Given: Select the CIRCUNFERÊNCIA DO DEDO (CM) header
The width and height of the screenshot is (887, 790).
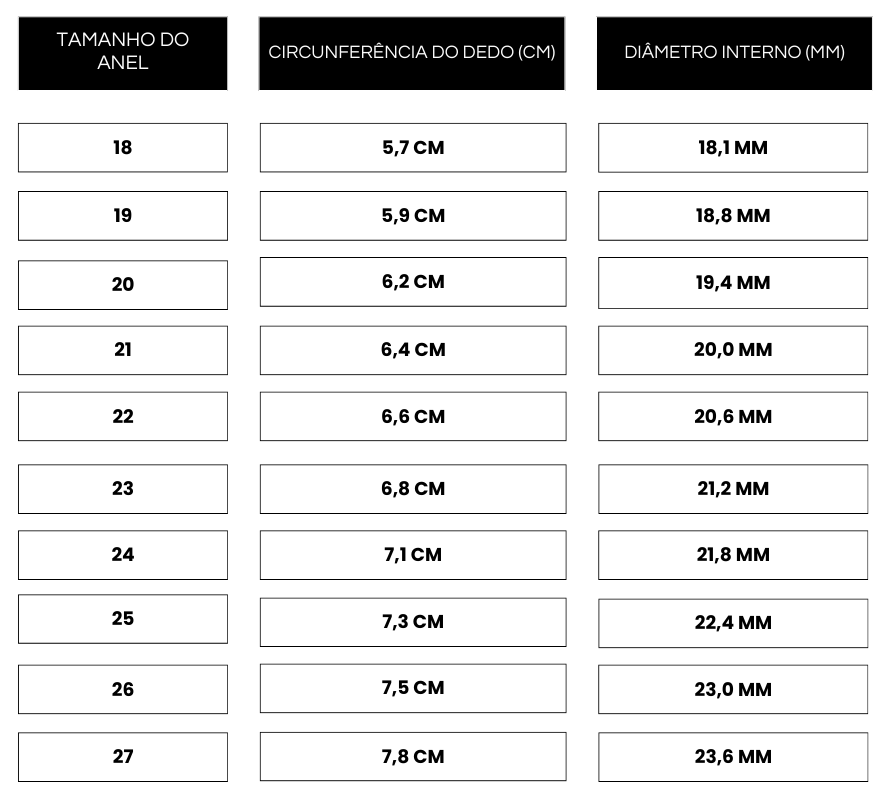Looking at the screenshot, I should [x=412, y=52].
